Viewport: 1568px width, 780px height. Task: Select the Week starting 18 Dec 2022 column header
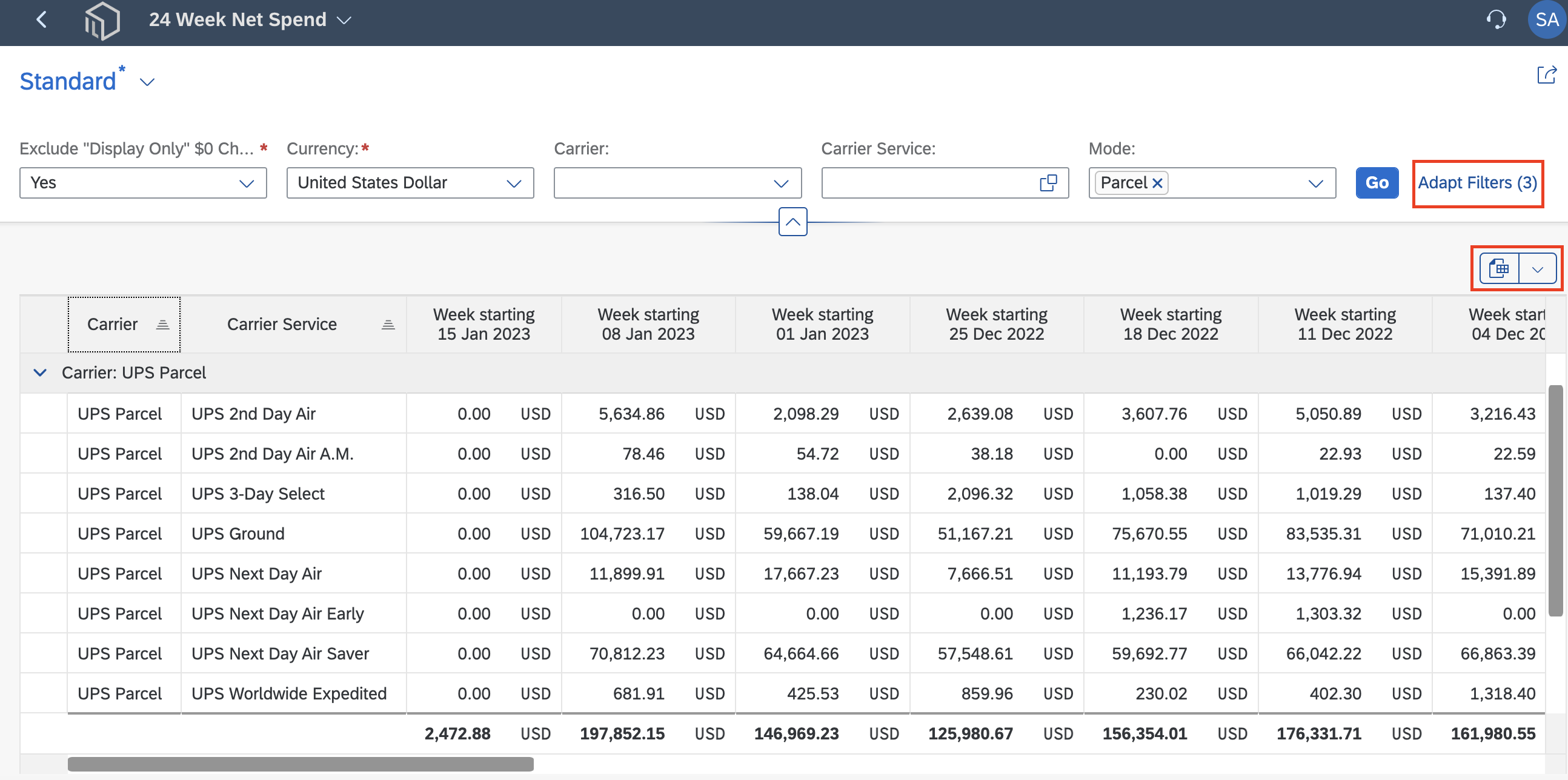click(1171, 324)
